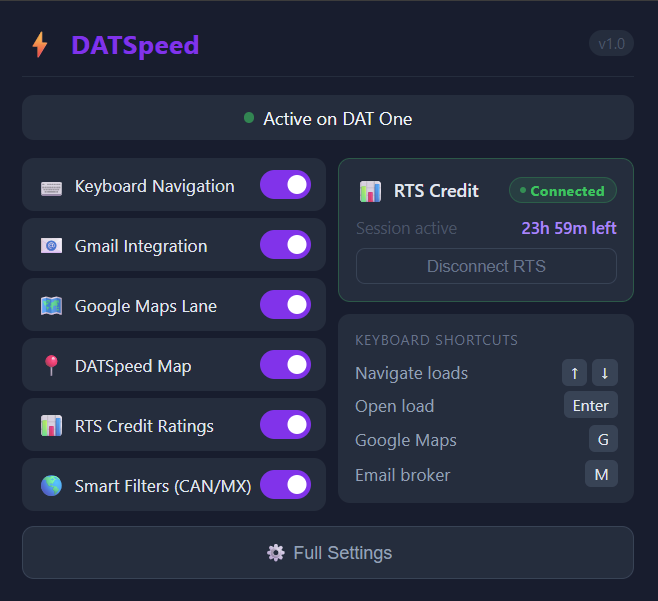This screenshot has width=658, height=601.
Task: Switch off the DATSpeed Map toggle
Action: coord(285,365)
